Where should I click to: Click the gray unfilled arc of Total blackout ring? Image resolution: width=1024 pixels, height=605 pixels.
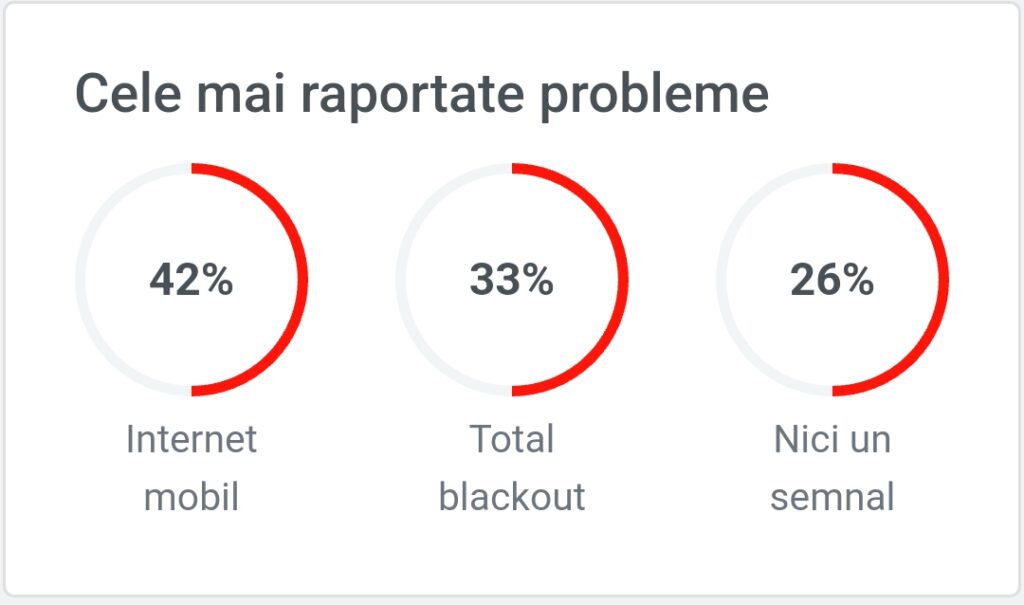tap(401, 280)
